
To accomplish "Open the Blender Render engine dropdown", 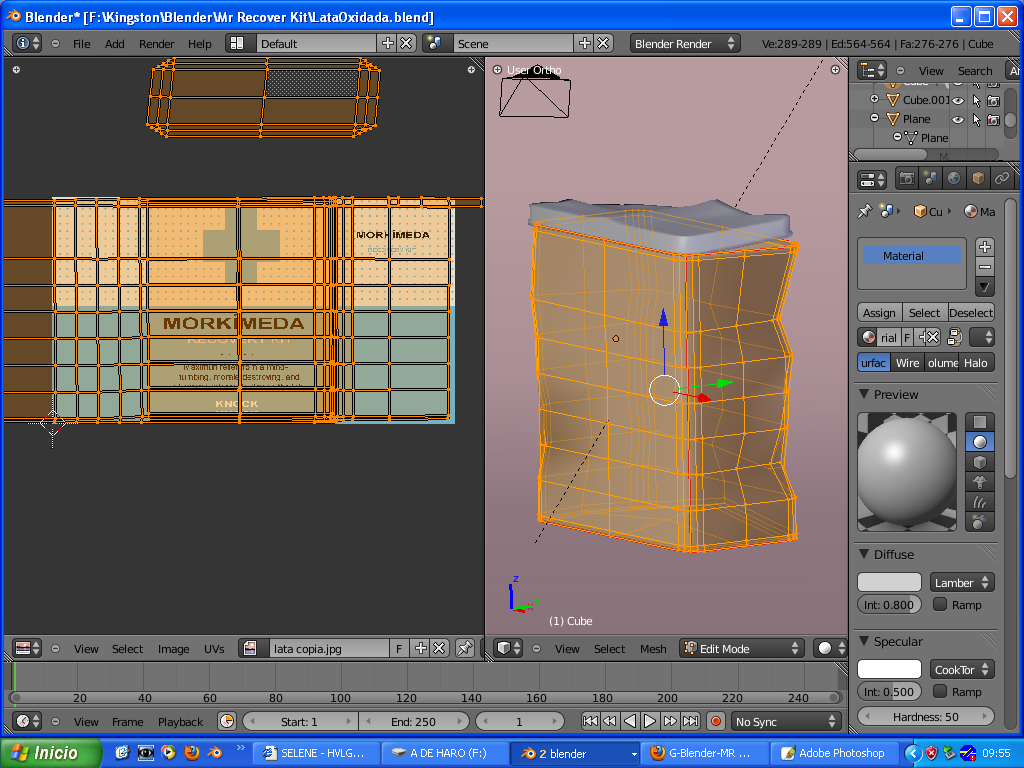I will click(685, 43).
